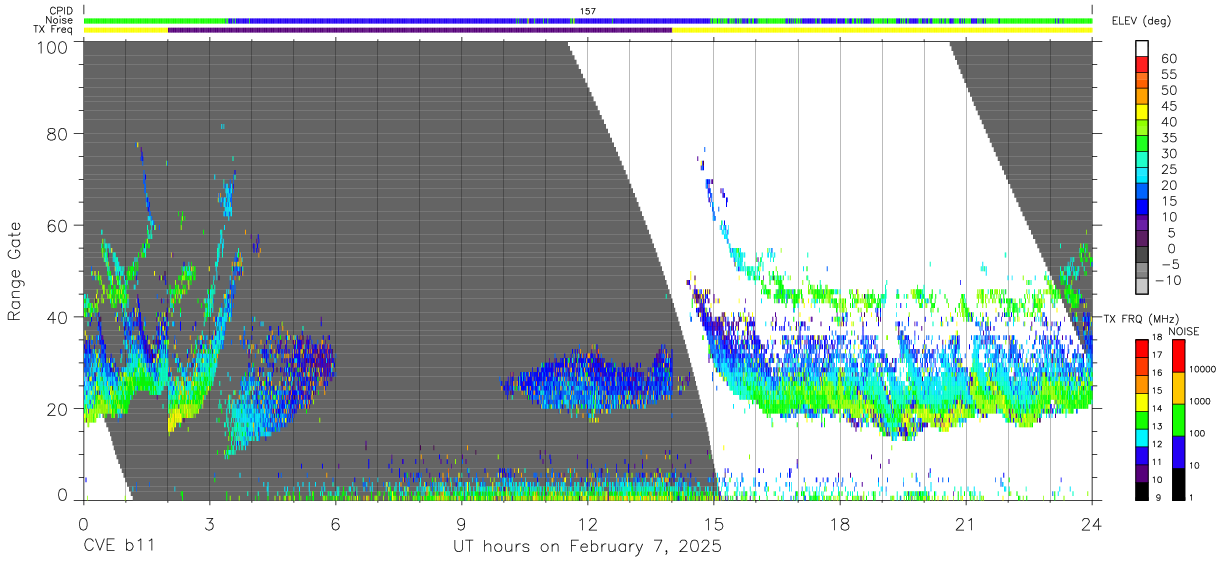
Task: Click the UT hours axis tick 21
Action: click(x=966, y=523)
